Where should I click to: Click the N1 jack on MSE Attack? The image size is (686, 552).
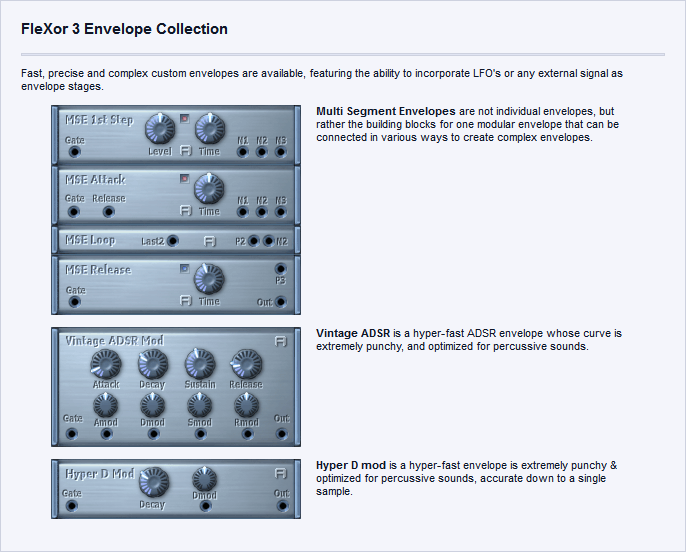242,212
